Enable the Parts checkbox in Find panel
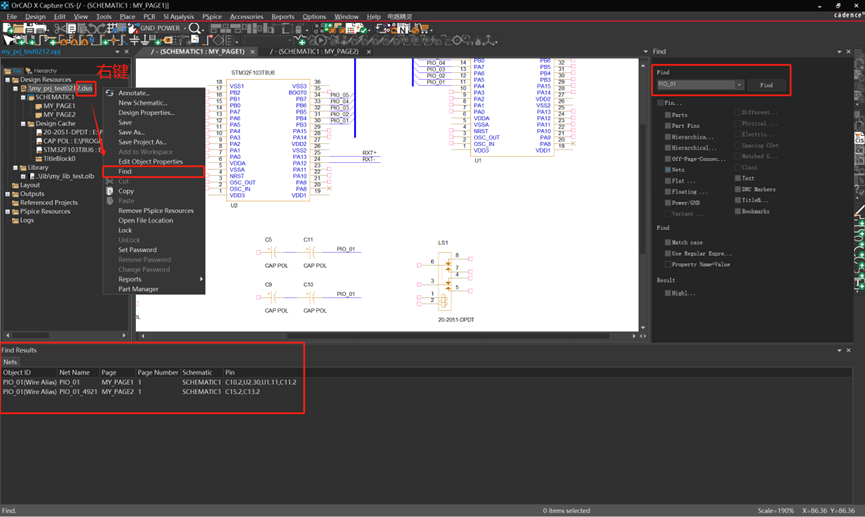Viewport: 865px width, 517px height. tap(668, 115)
